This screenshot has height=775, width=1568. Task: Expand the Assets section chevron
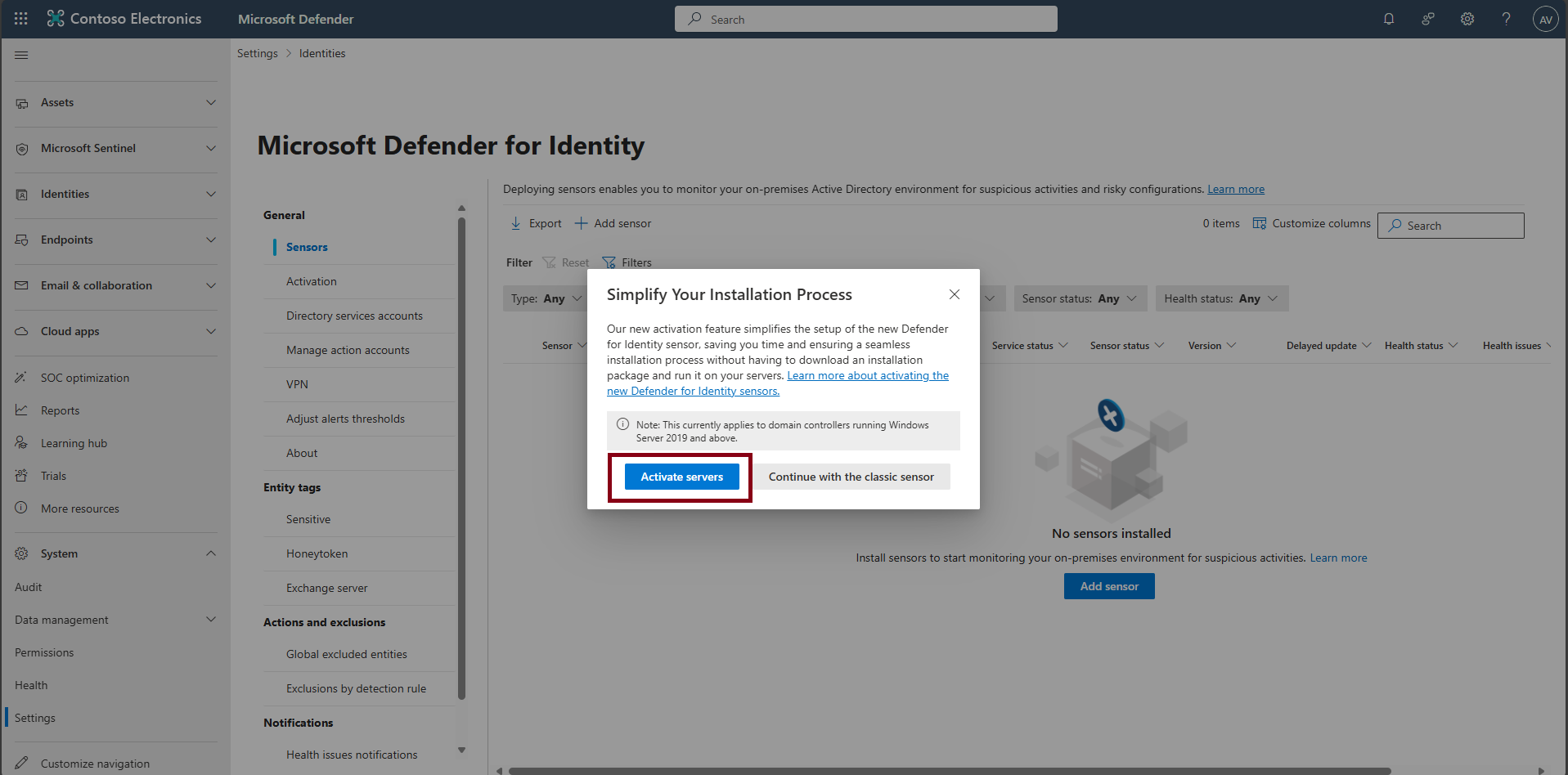point(211,102)
